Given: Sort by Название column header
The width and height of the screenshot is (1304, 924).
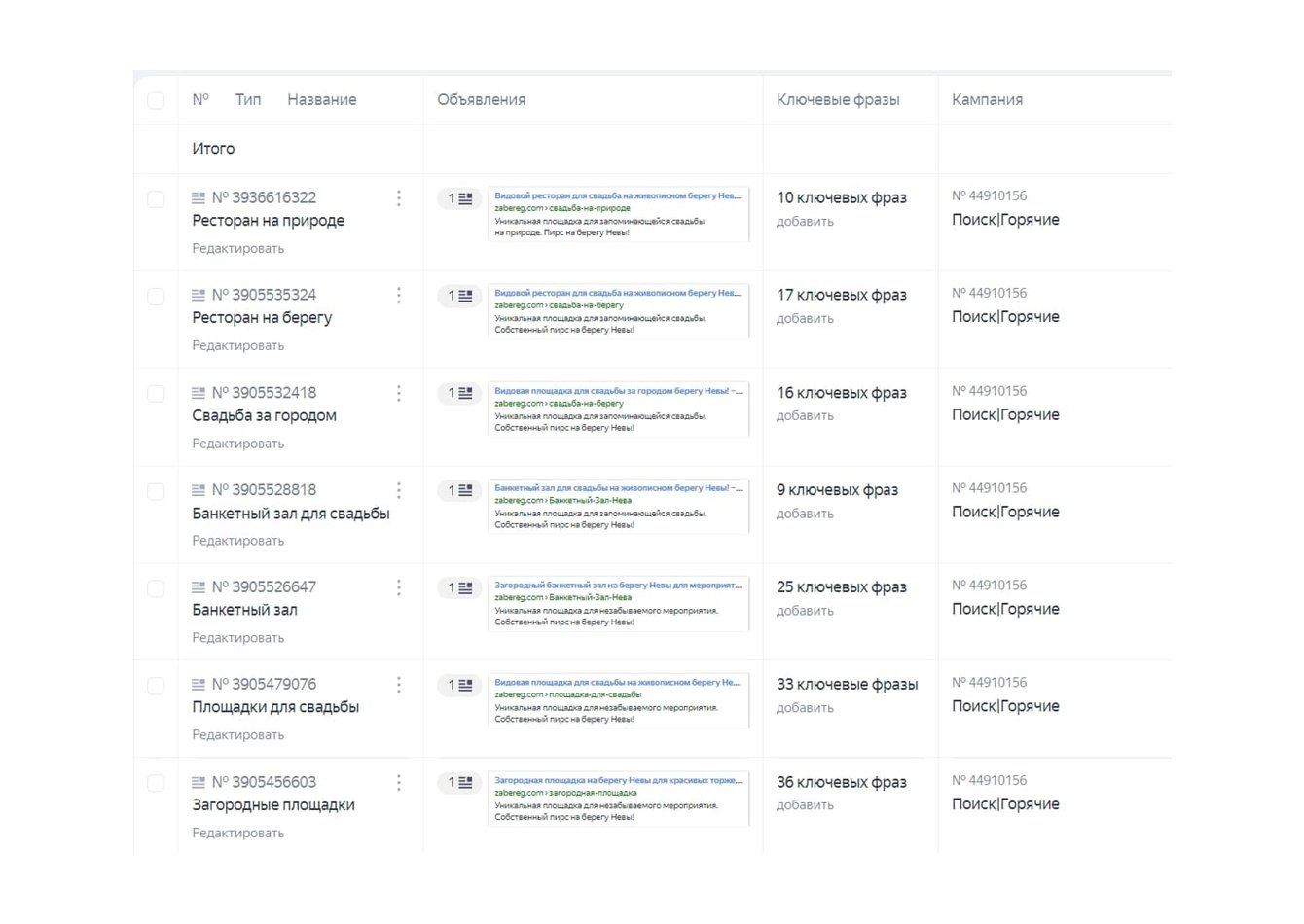Looking at the screenshot, I should 321,100.
